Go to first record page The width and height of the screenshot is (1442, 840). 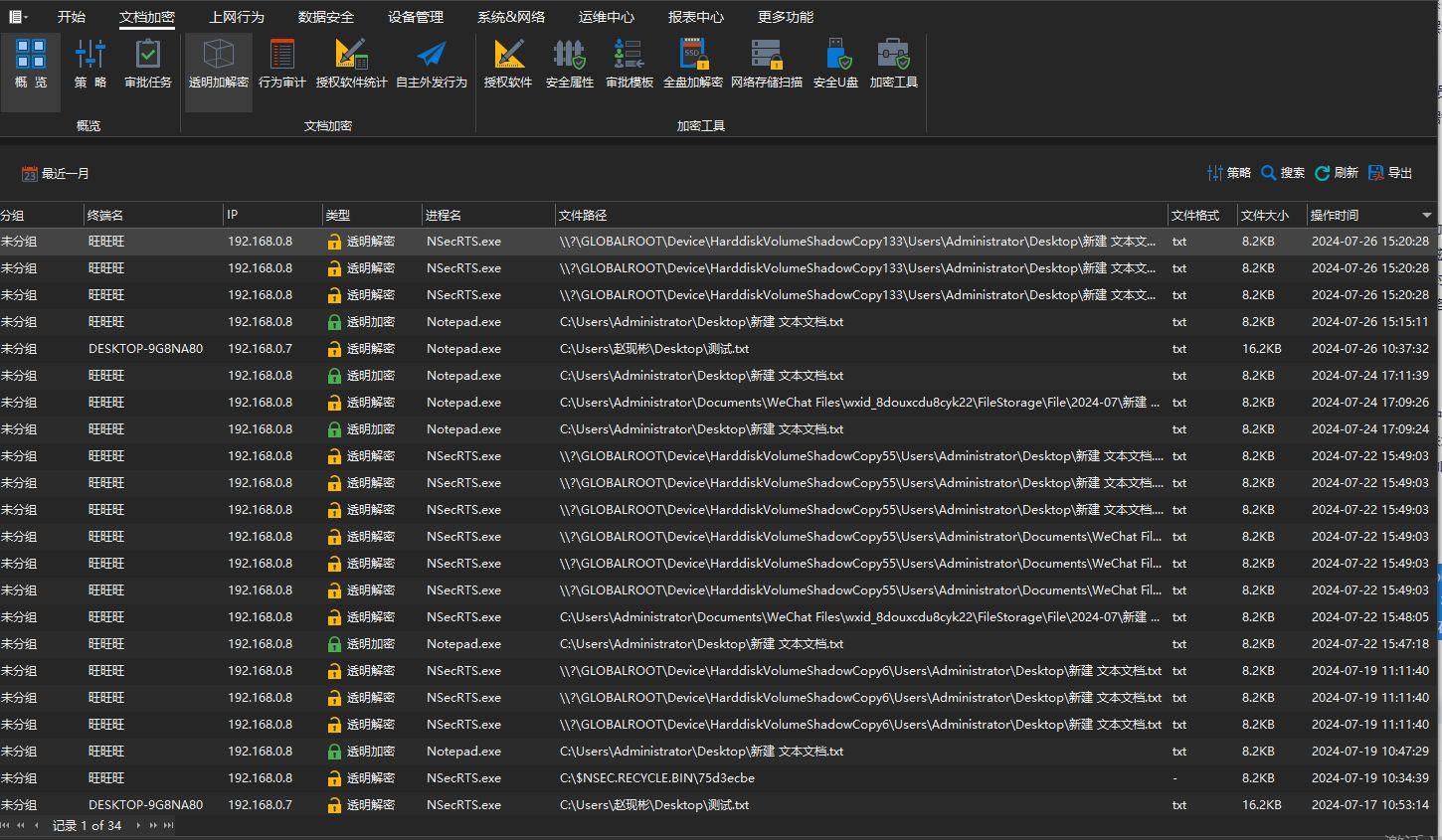(x=6, y=825)
